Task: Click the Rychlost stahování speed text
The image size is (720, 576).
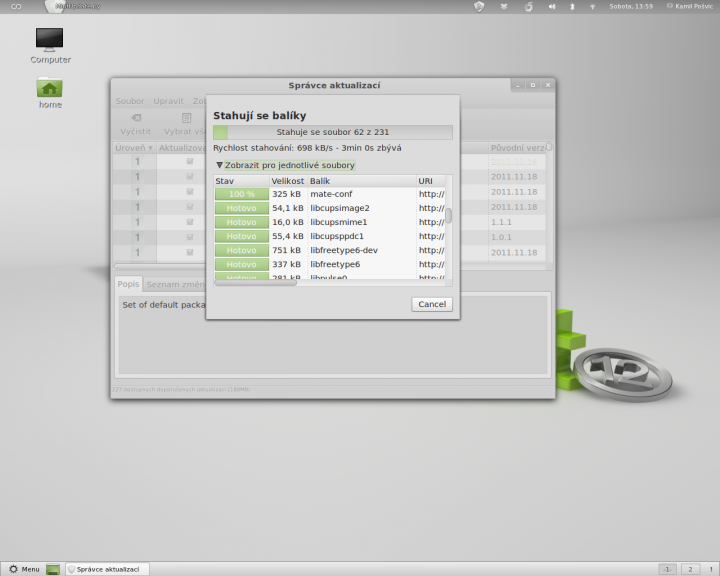Action: coord(307,148)
